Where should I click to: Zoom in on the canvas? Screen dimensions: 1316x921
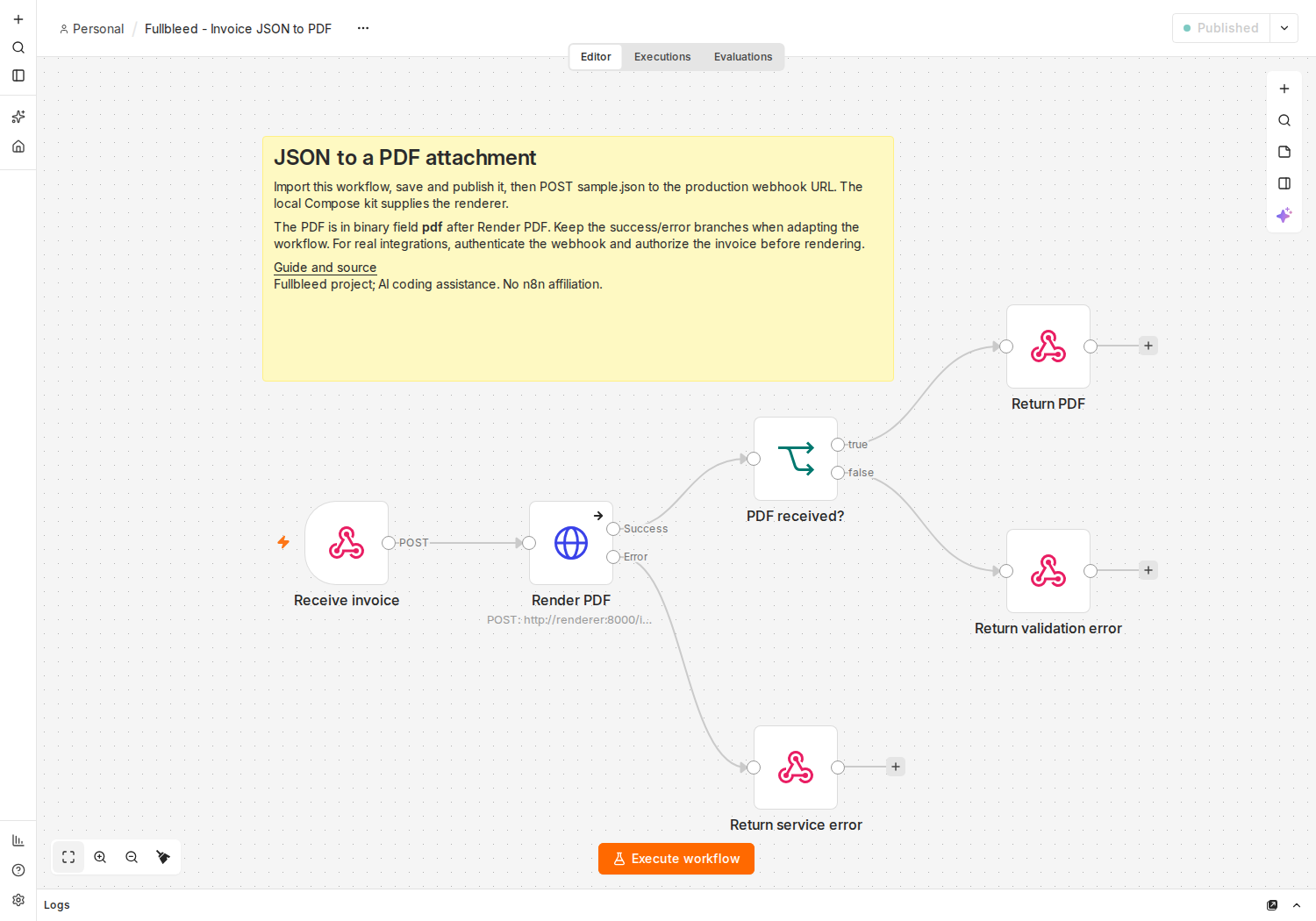click(100, 857)
